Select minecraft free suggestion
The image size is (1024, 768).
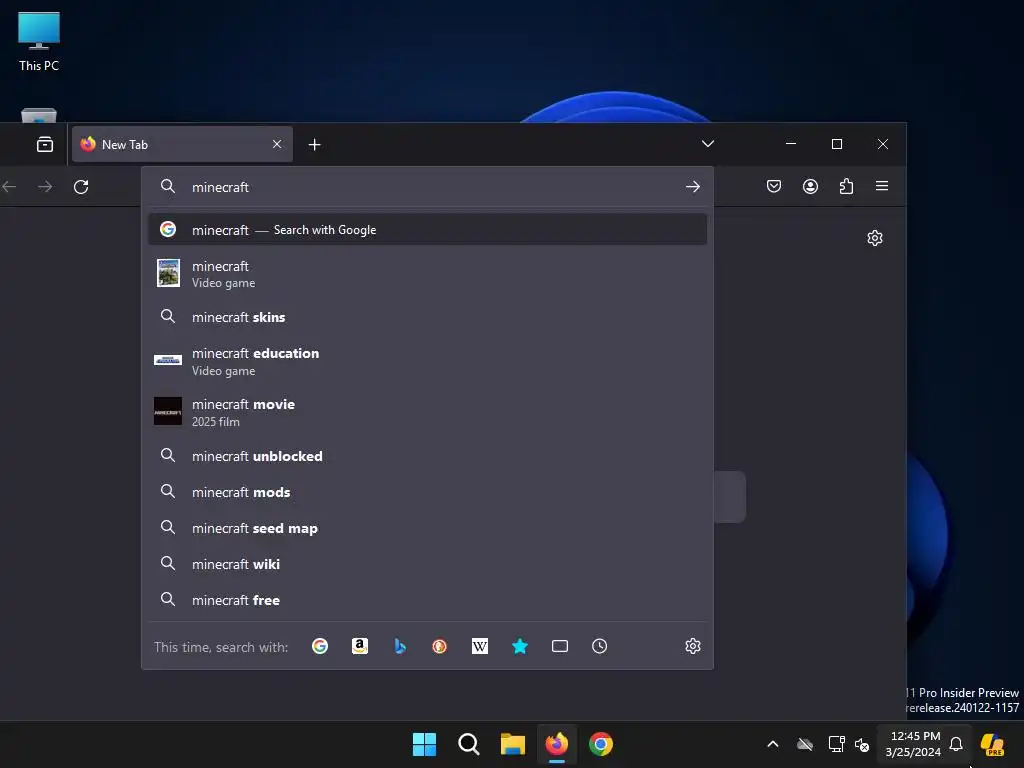pos(427,600)
